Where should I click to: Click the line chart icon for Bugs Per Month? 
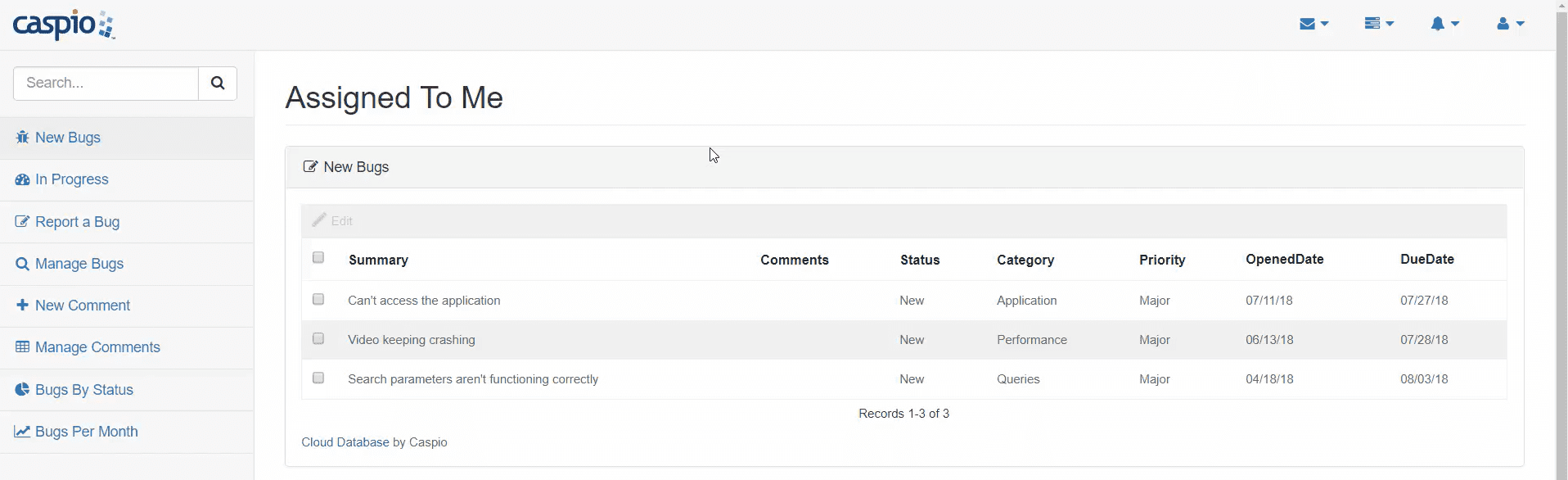[22, 432]
